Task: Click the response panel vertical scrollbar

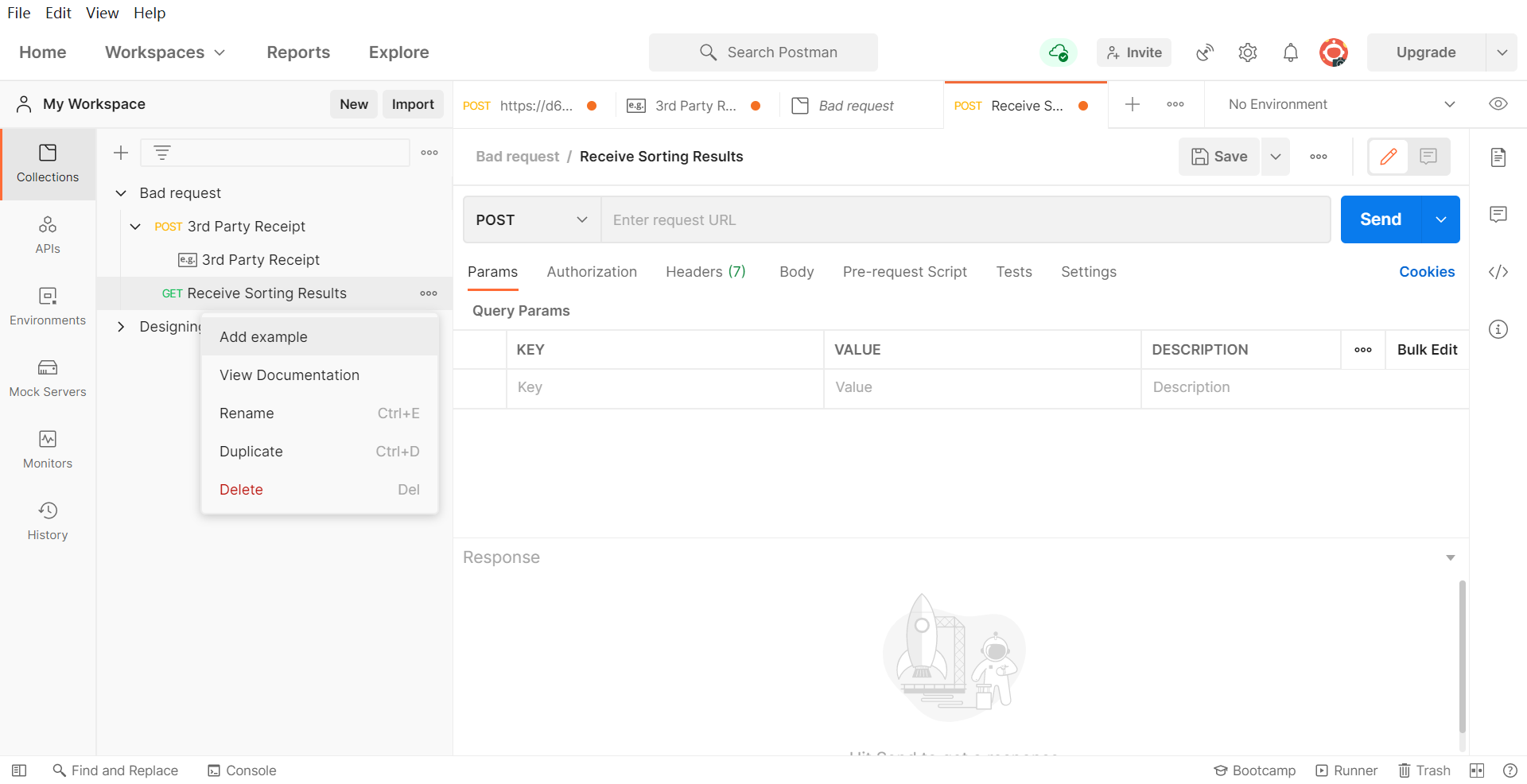Action: (1462, 657)
